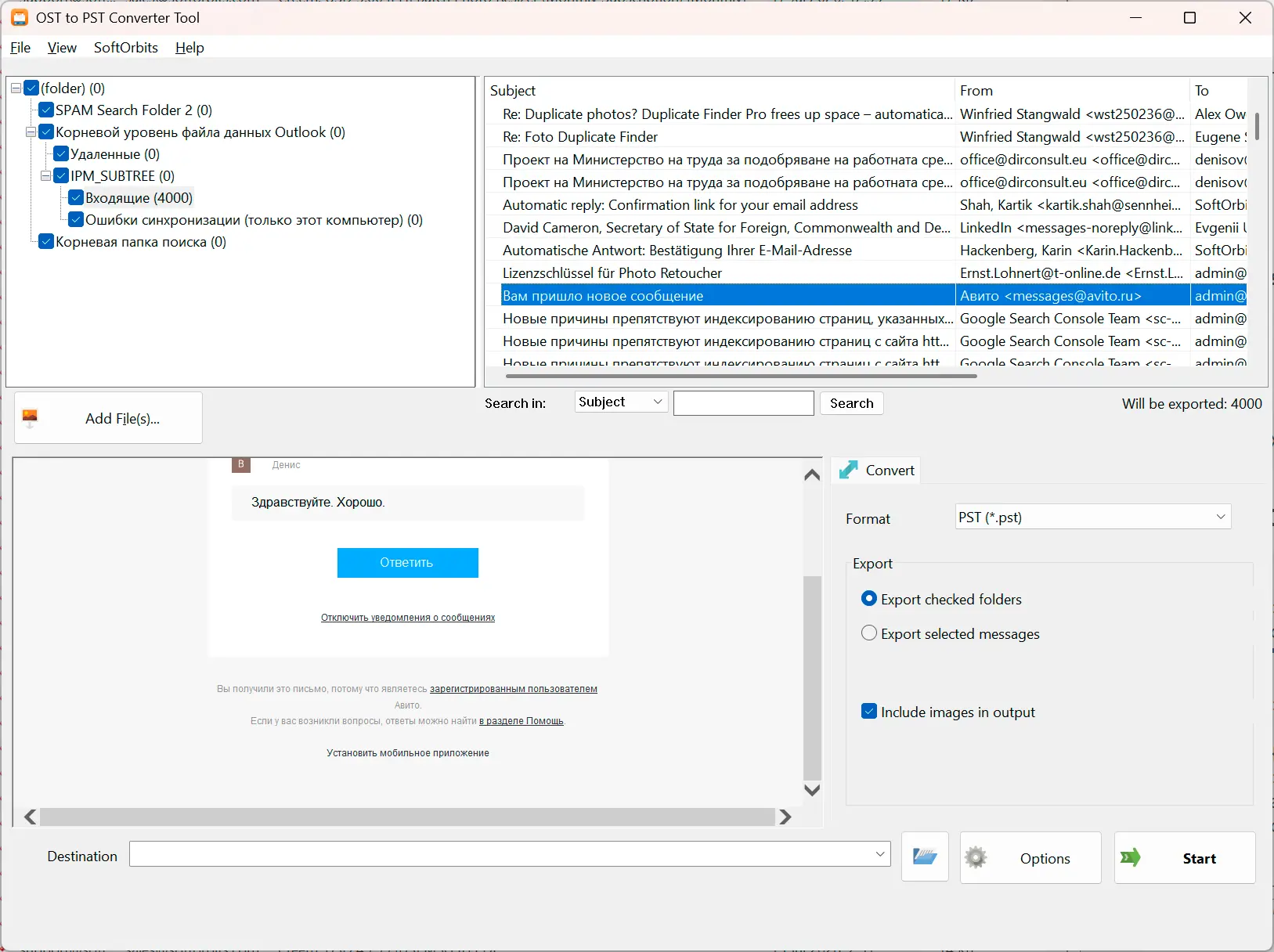The width and height of the screenshot is (1274, 952).
Task: Select the Входящие (4000) folder label
Action: click(139, 197)
